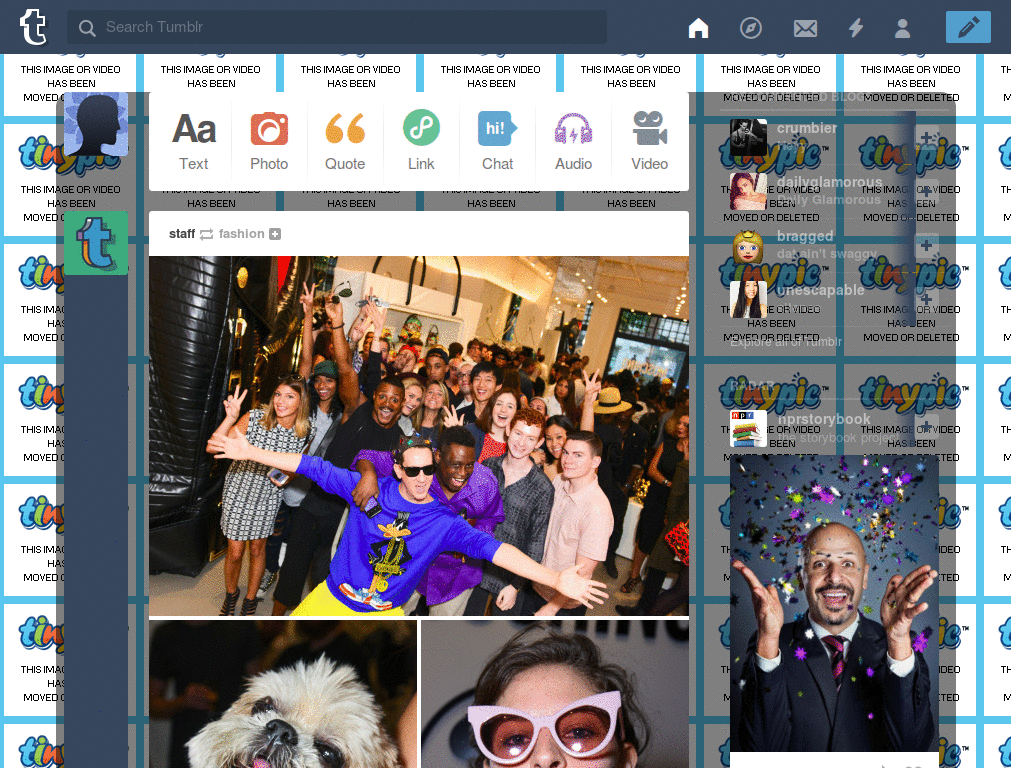Click the blue compose pencil button
The height and width of the screenshot is (768, 1024).
968,27
